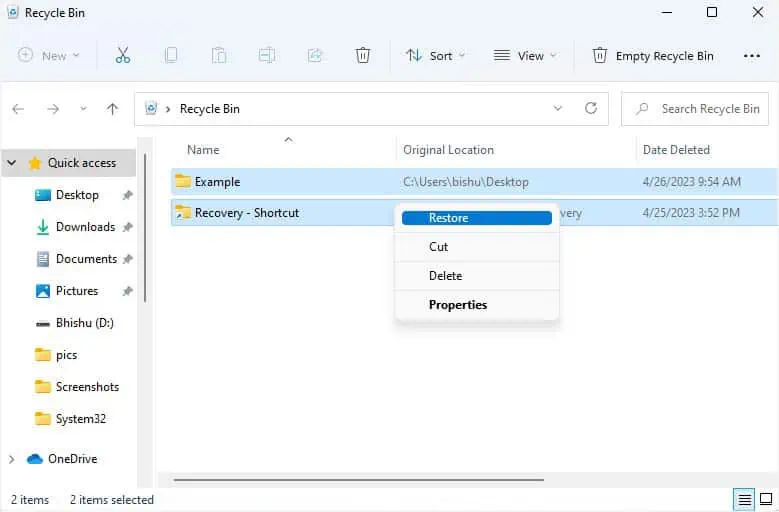This screenshot has height=512, width=779.
Task: Refresh the Recycle Bin view
Action: (591, 108)
